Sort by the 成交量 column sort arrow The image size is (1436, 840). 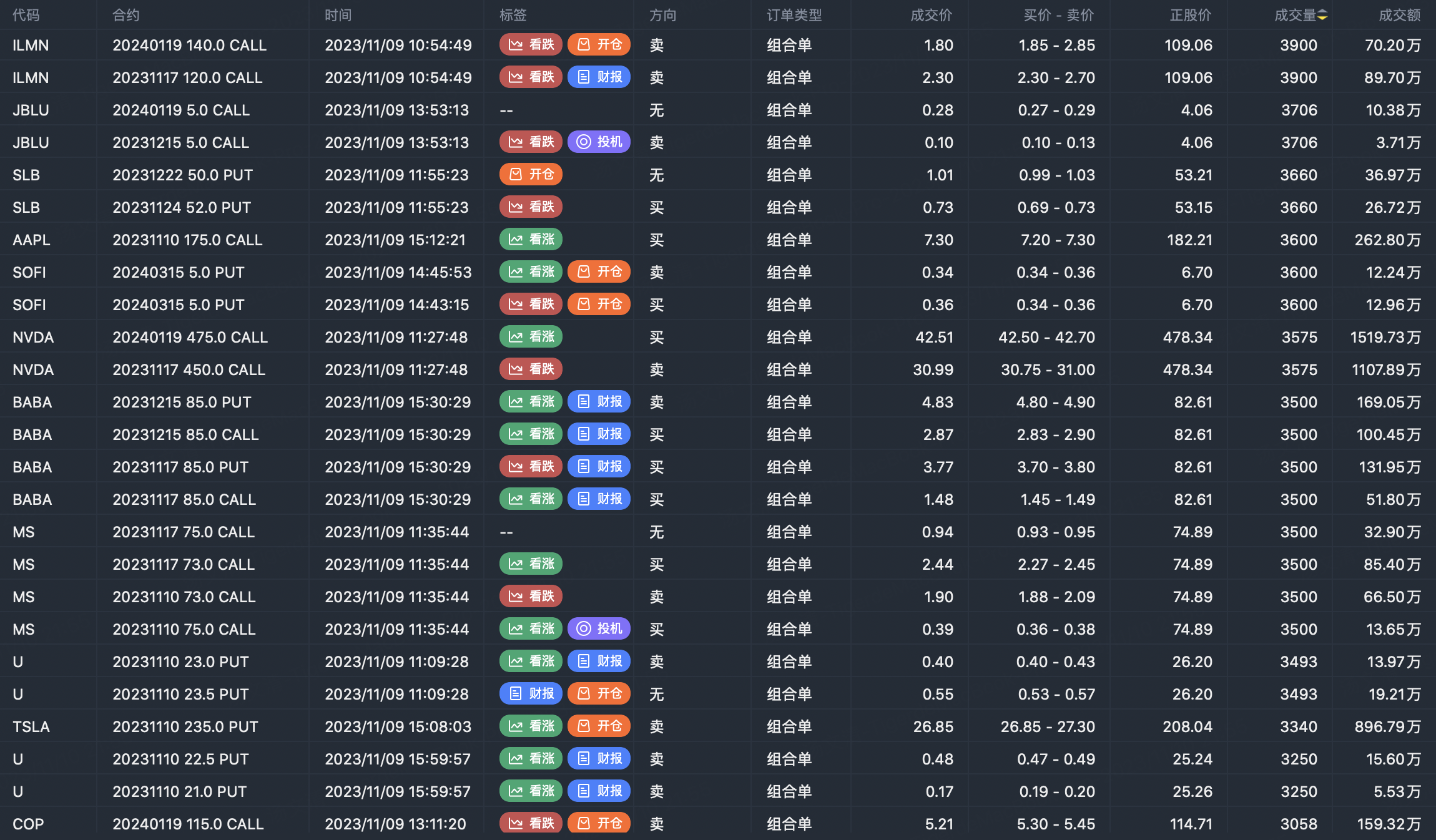click(x=1322, y=15)
